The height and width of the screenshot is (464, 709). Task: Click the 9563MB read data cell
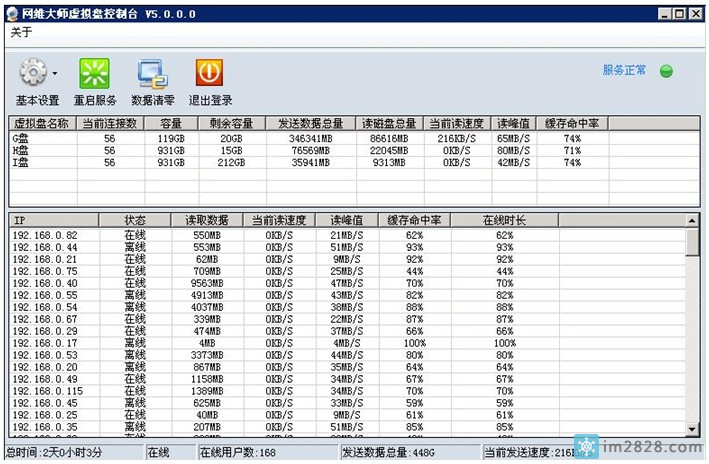pyautogui.click(x=207, y=283)
